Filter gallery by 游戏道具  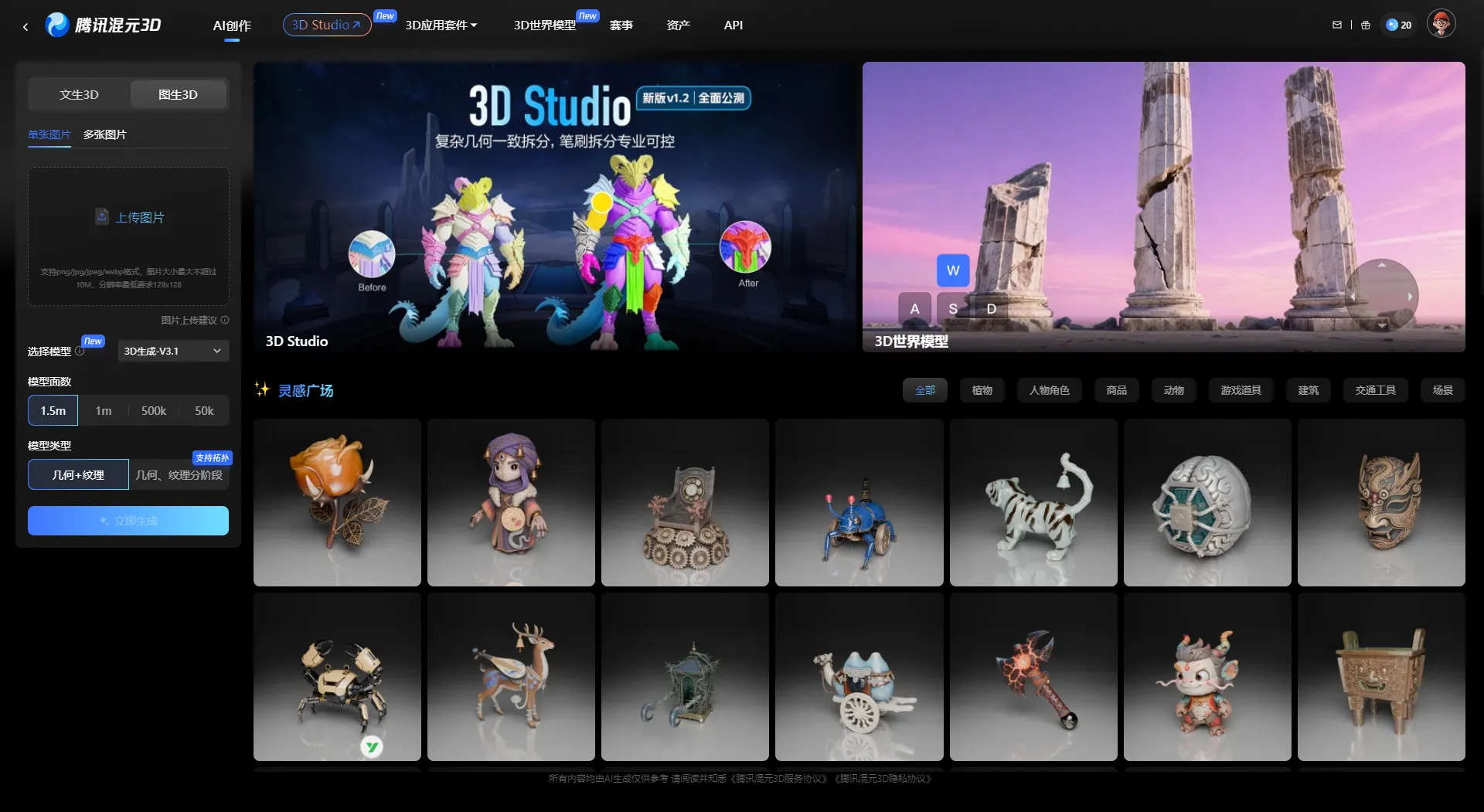(x=1241, y=390)
